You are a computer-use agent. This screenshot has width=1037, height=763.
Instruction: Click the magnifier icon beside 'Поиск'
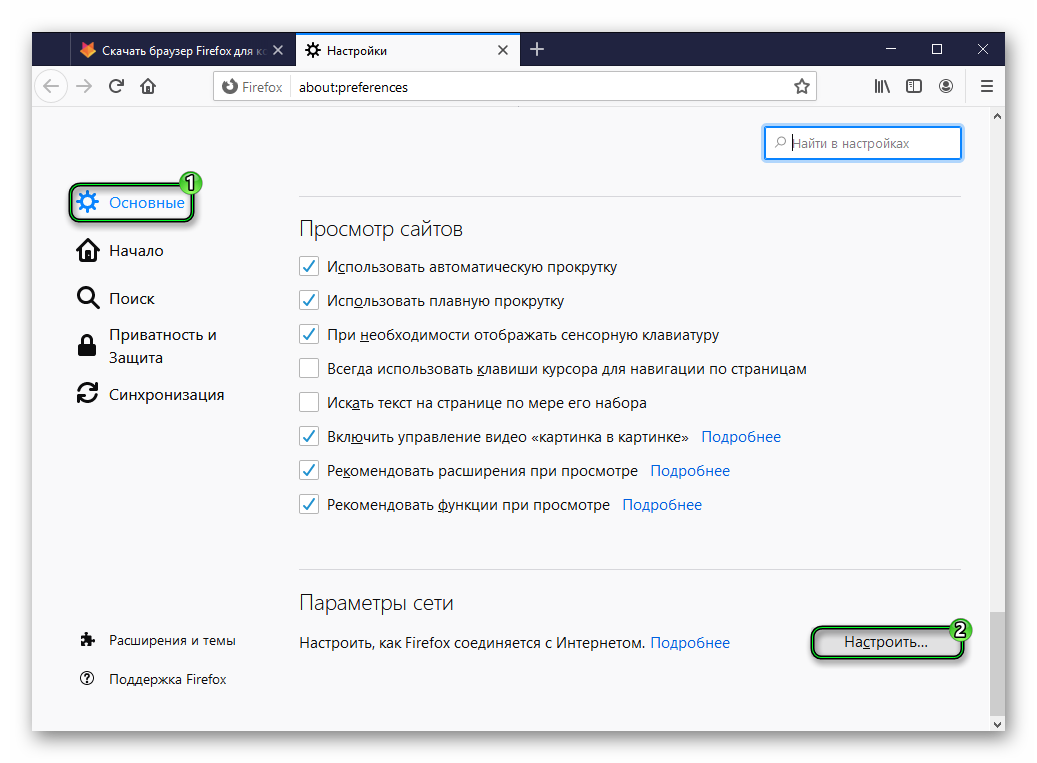point(87,298)
